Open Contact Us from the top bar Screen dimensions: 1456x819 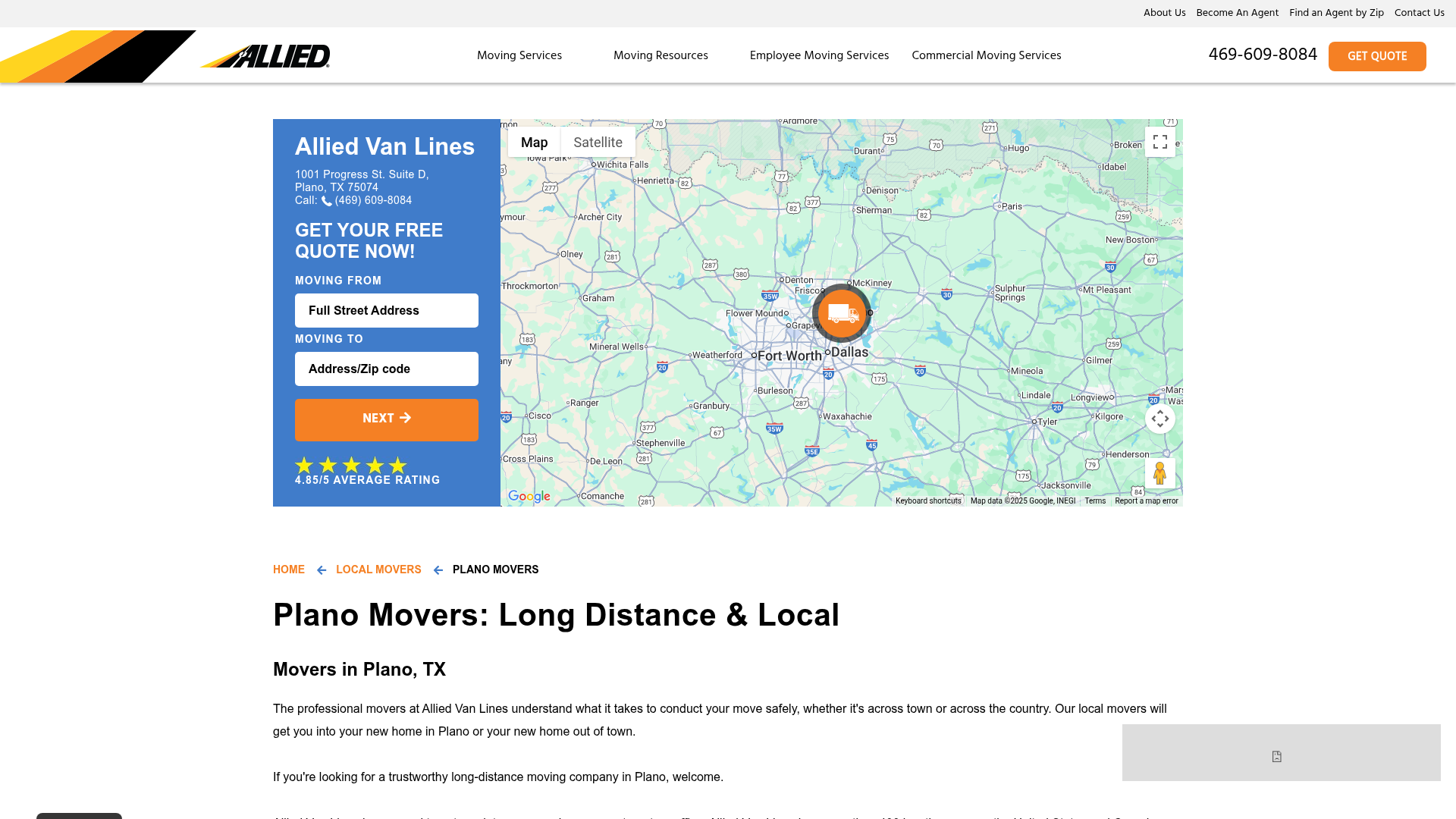pos(1419,12)
